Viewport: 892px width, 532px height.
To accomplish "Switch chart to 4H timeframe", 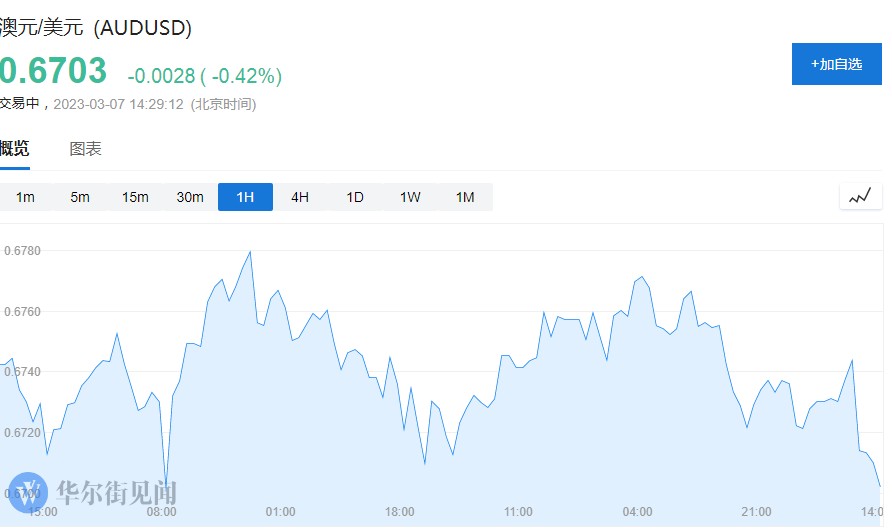I will pyautogui.click(x=300, y=197).
